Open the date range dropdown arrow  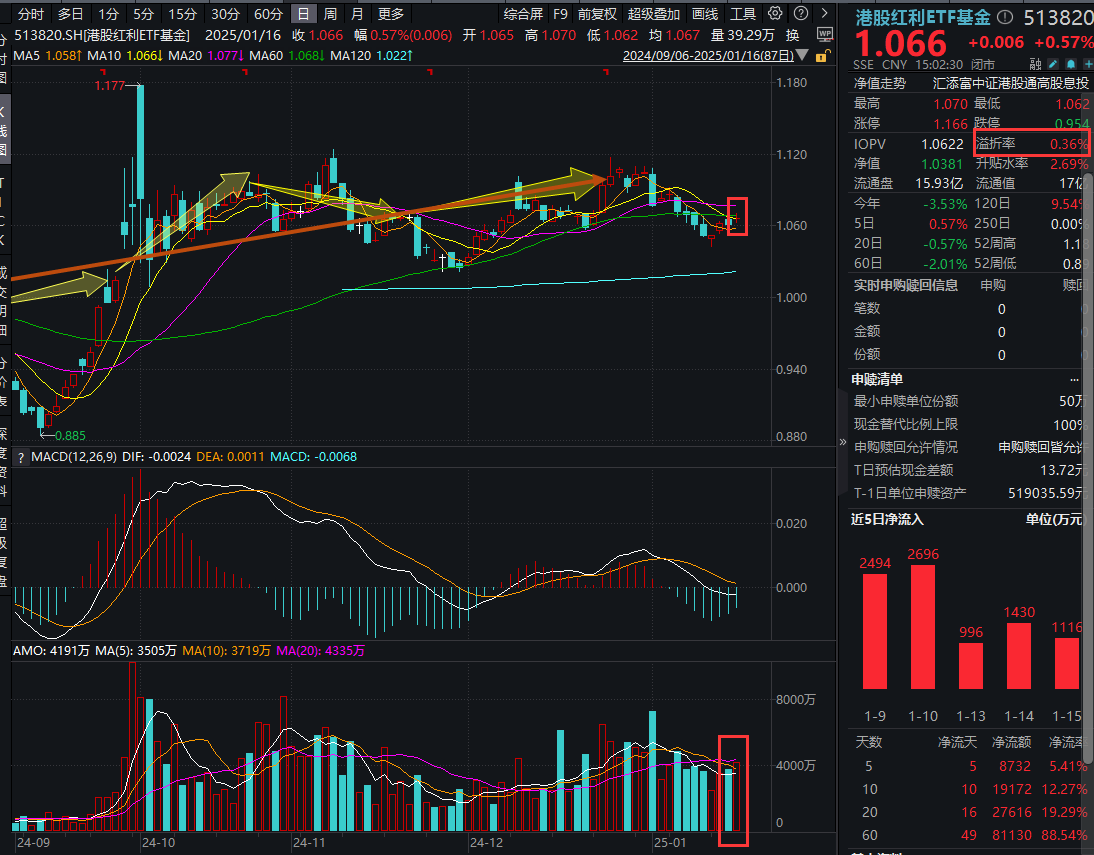tap(800, 56)
